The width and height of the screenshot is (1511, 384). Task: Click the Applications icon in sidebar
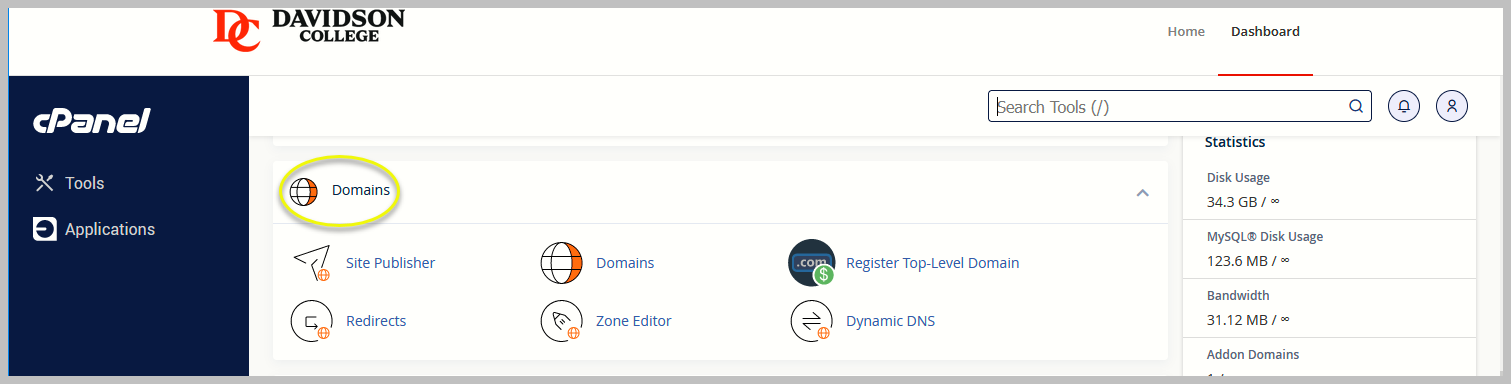44,229
